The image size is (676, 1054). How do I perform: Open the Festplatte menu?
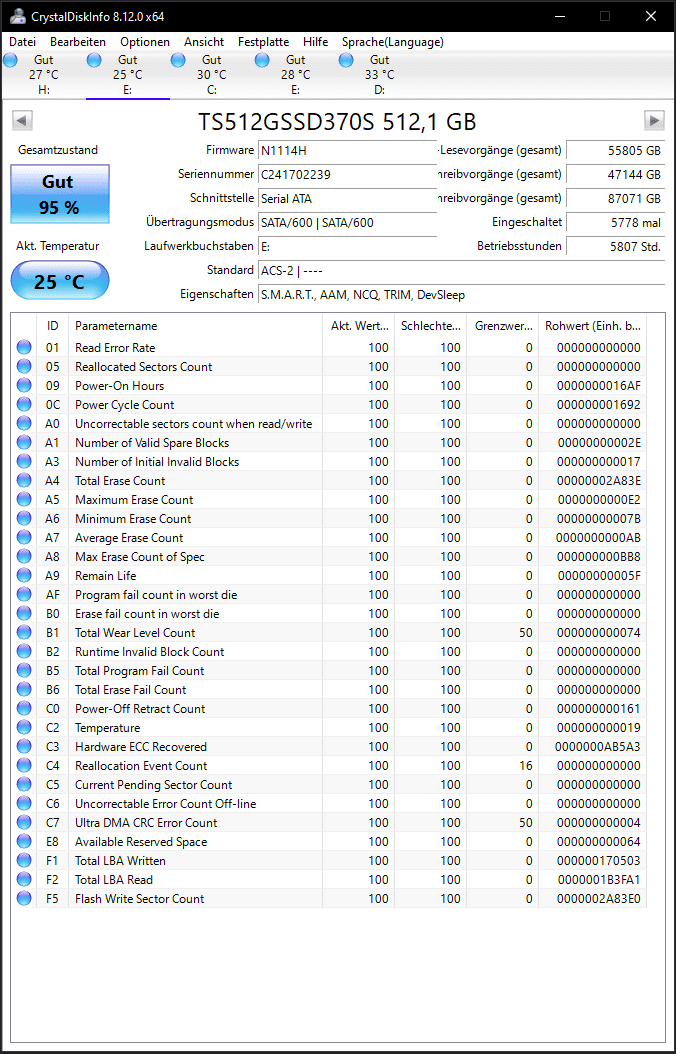[263, 42]
